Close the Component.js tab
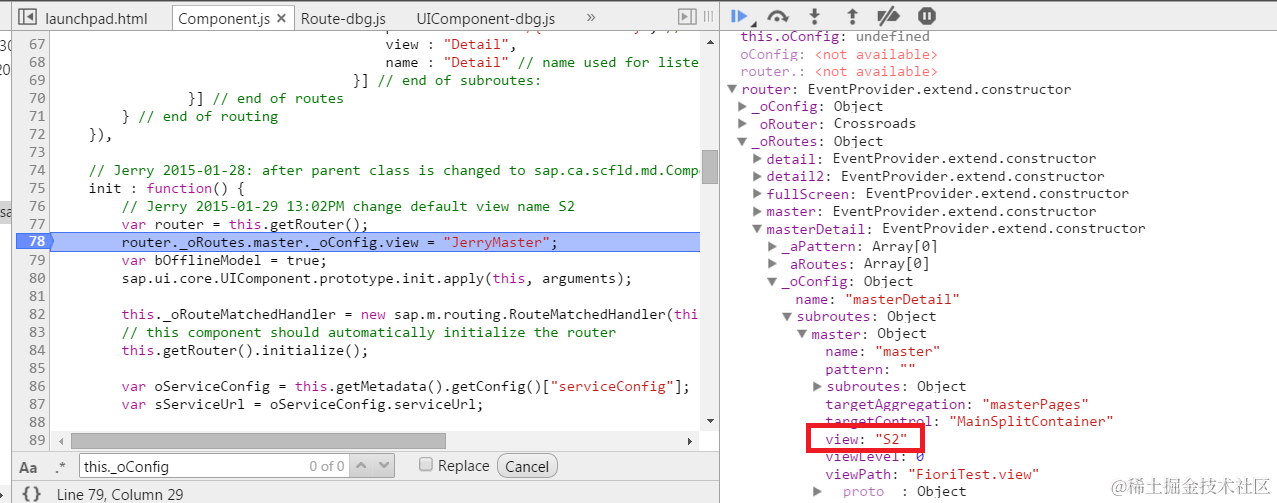Viewport: 1277px width, 503px height. [281, 18]
